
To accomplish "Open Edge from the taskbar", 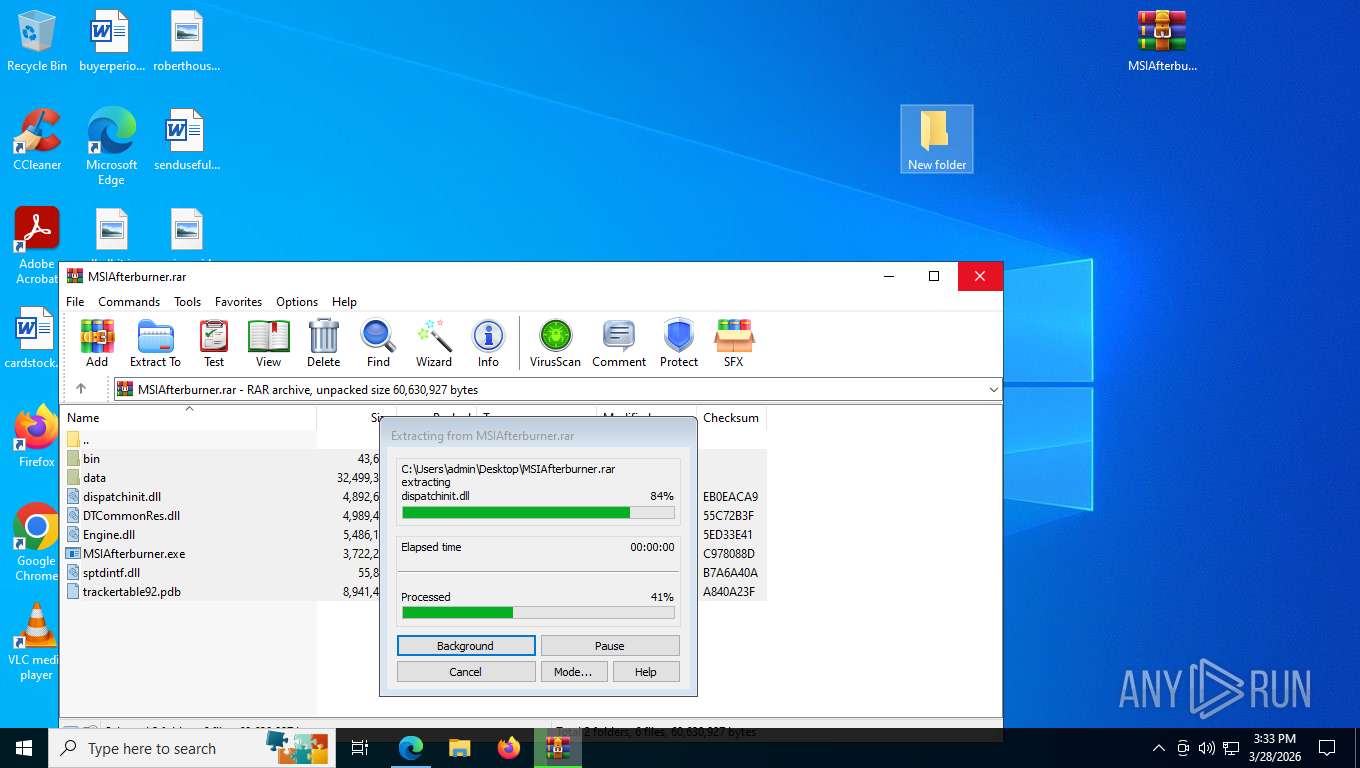I will coord(410,748).
